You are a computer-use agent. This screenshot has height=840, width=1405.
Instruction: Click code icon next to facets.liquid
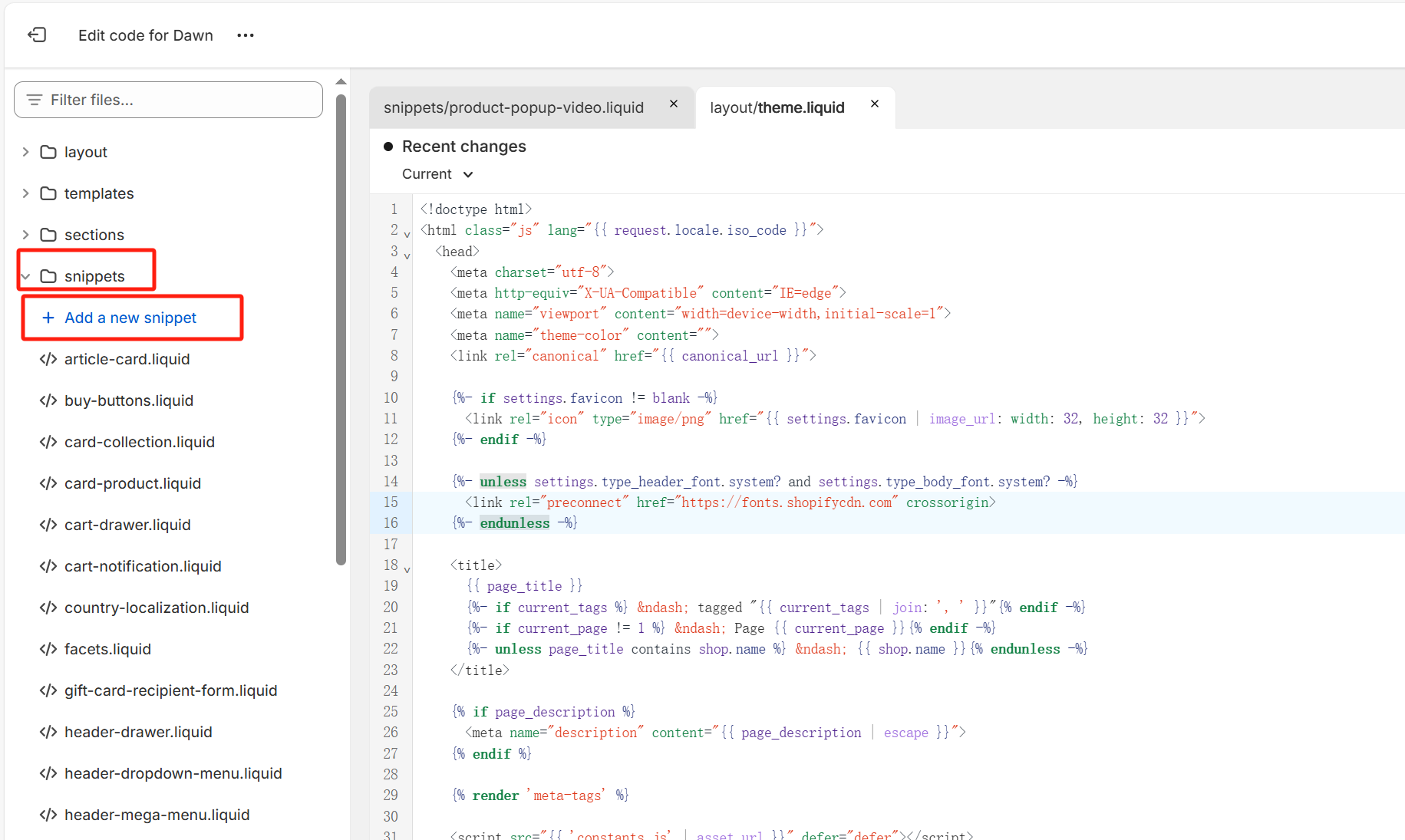[x=48, y=649]
